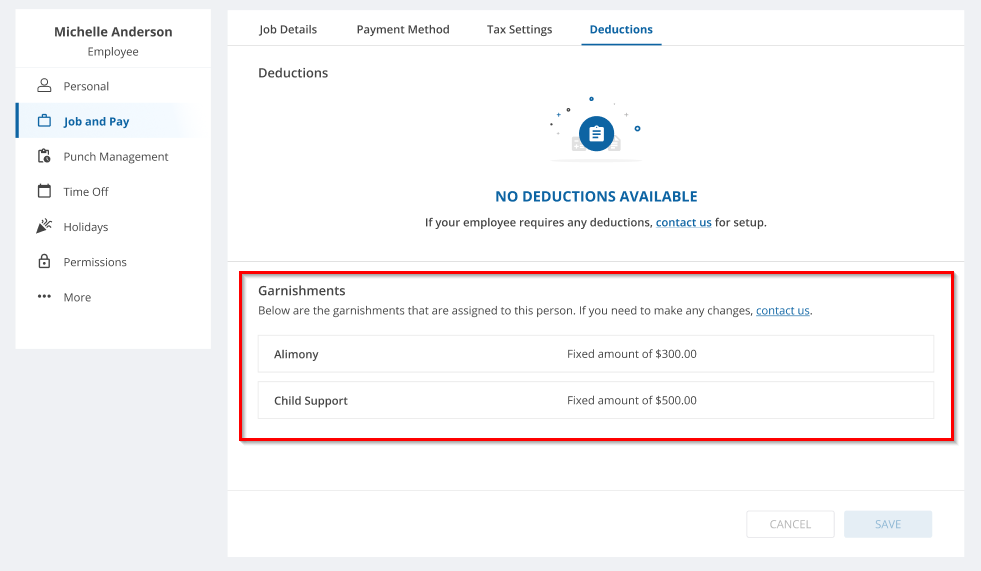This screenshot has width=981, height=571.
Task: Click the Job and Pay briefcase icon
Action: point(44,121)
